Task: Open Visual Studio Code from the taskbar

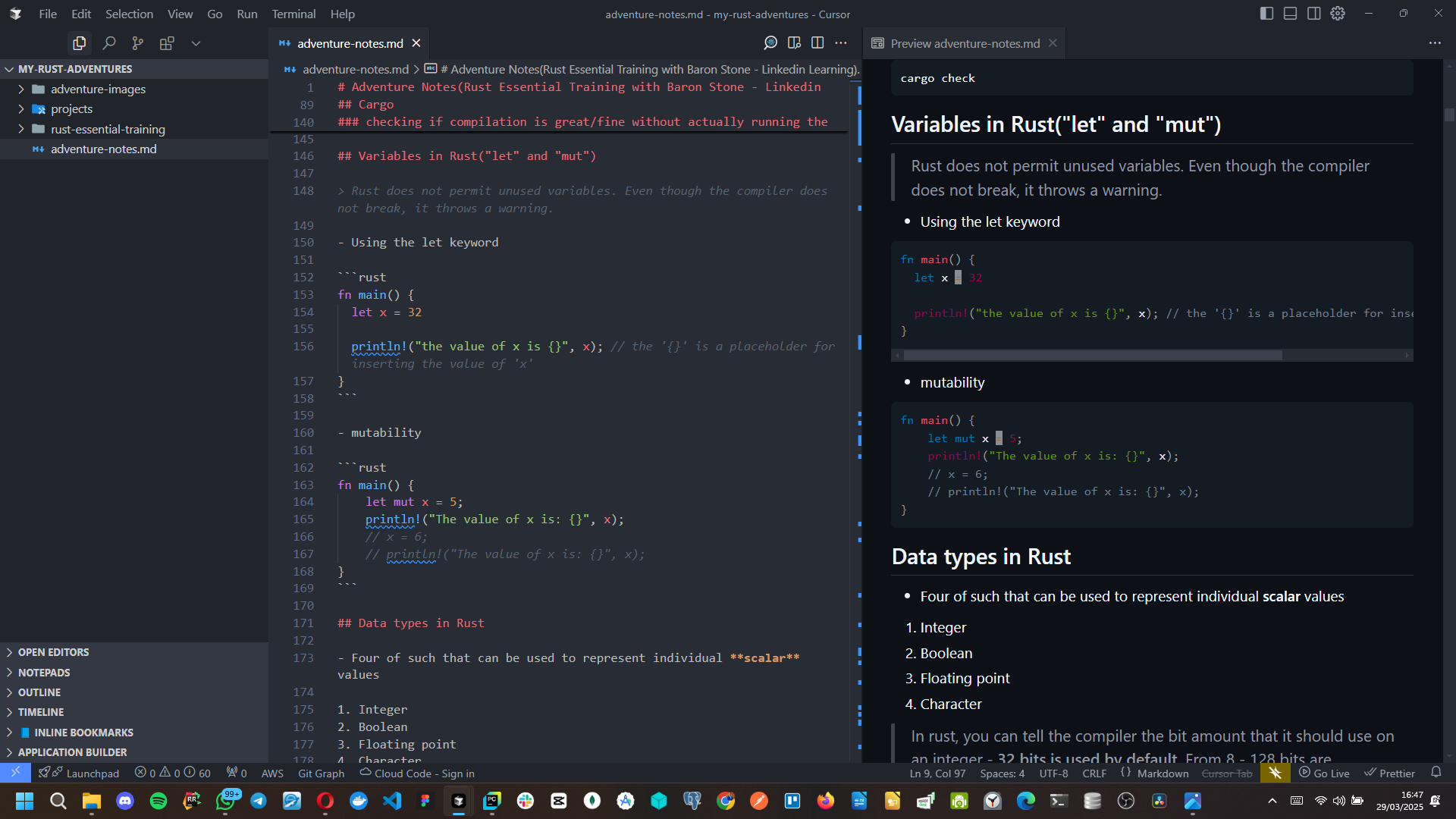Action: click(x=392, y=801)
